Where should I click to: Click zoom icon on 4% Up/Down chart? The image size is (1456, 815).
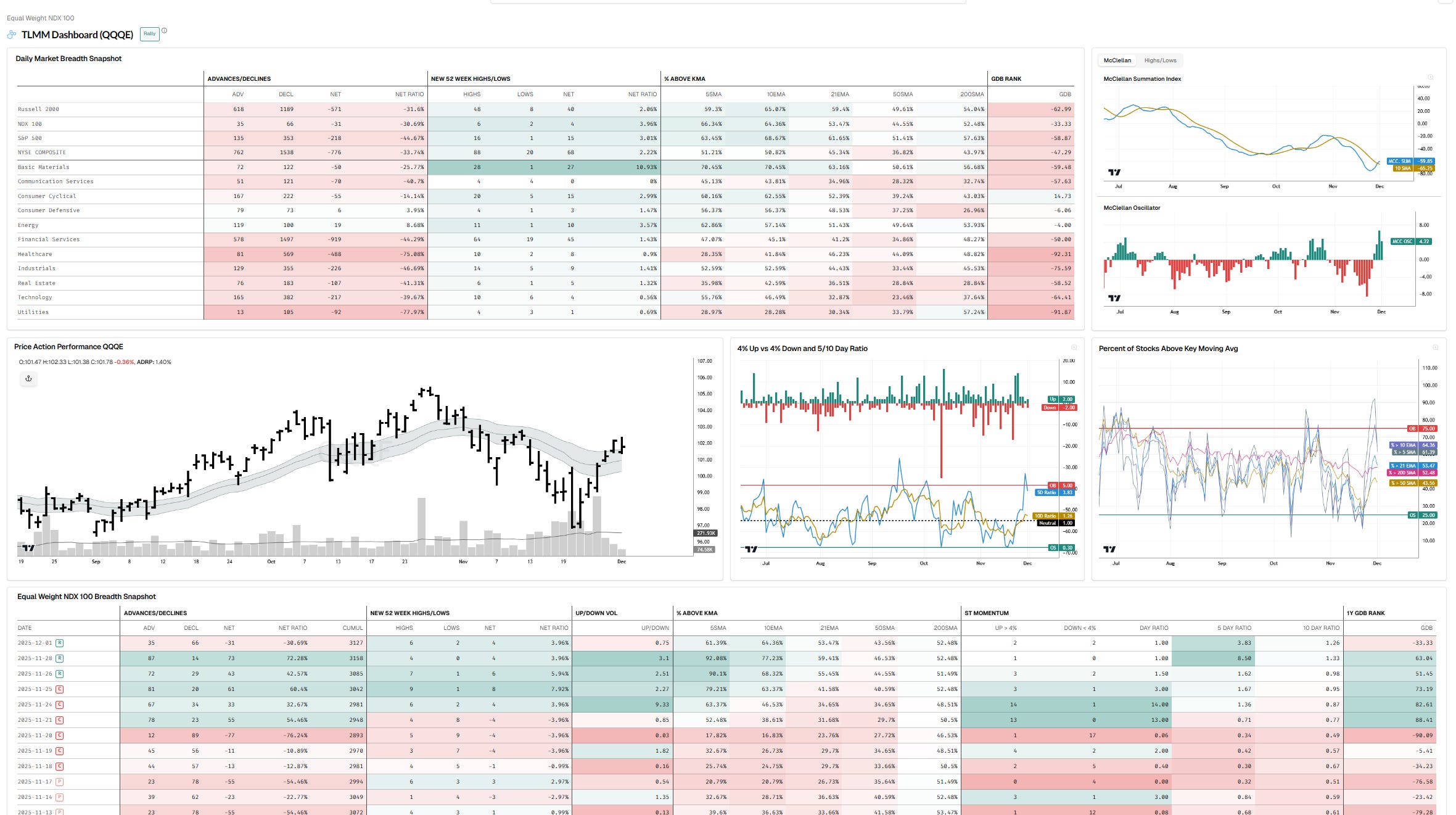pos(1074,347)
